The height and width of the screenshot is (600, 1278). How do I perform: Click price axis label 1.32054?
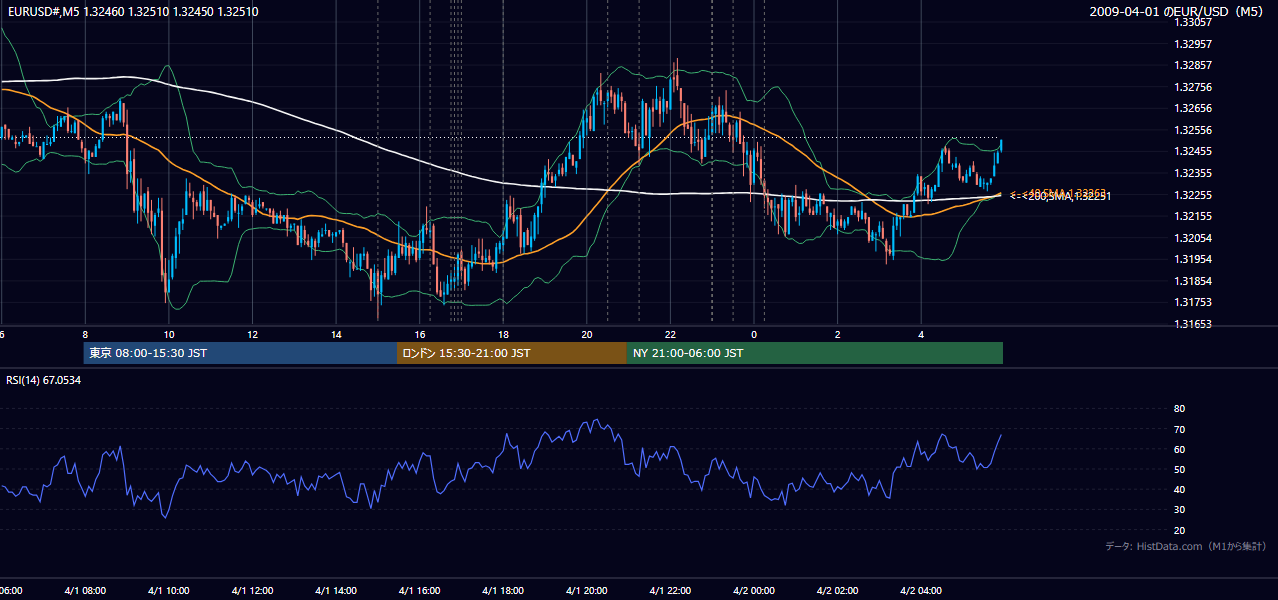coord(1193,238)
